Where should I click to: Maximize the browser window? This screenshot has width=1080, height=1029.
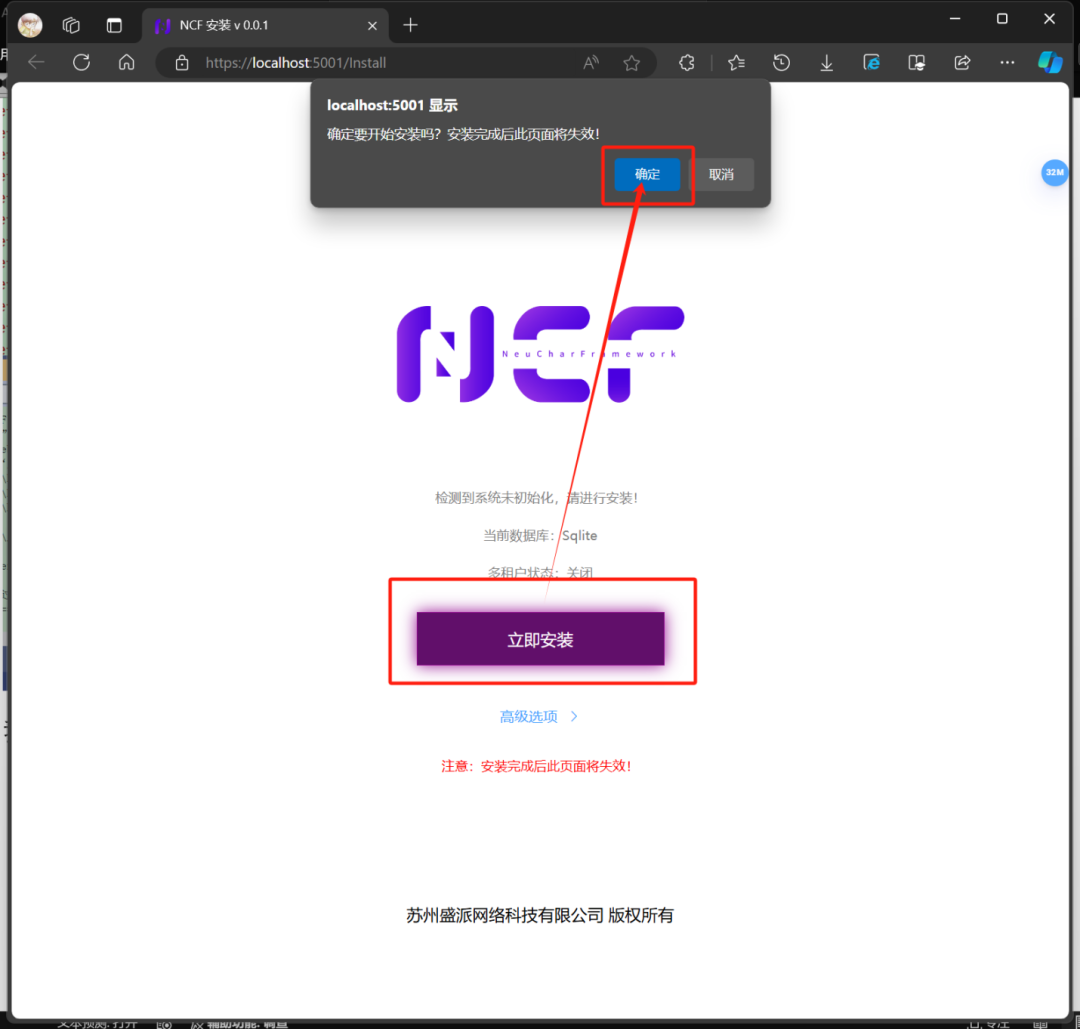(x=1002, y=19)
